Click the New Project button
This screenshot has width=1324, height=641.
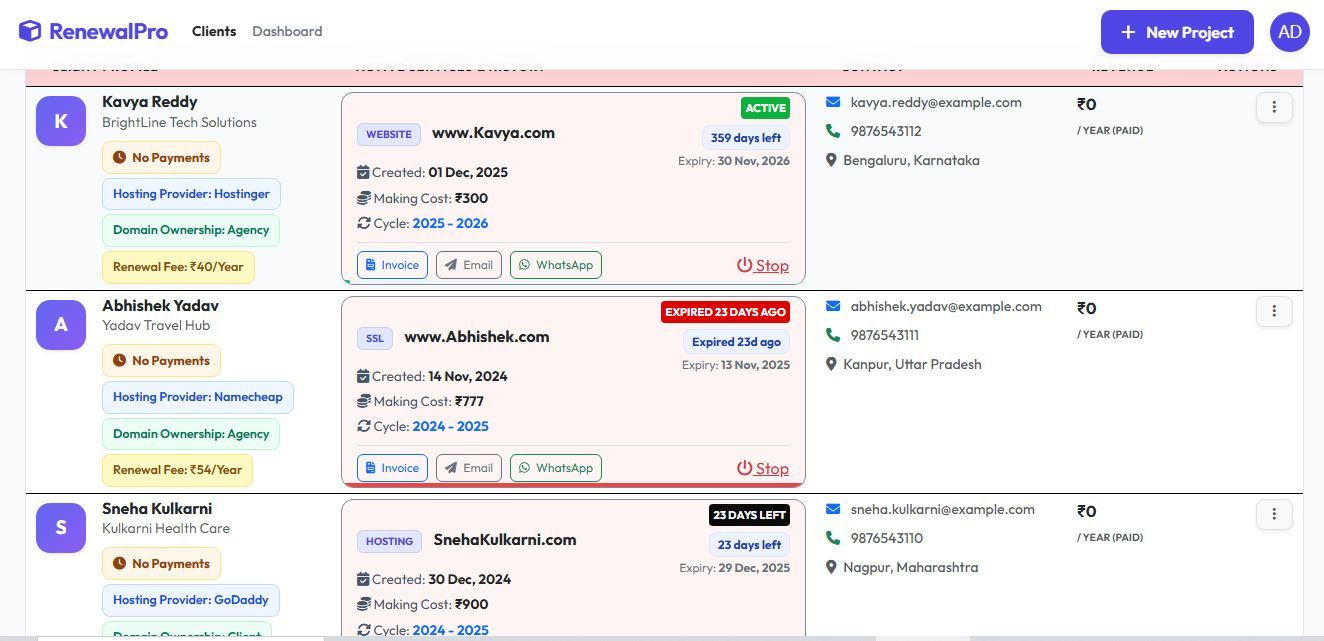[x=1176, y=32]
